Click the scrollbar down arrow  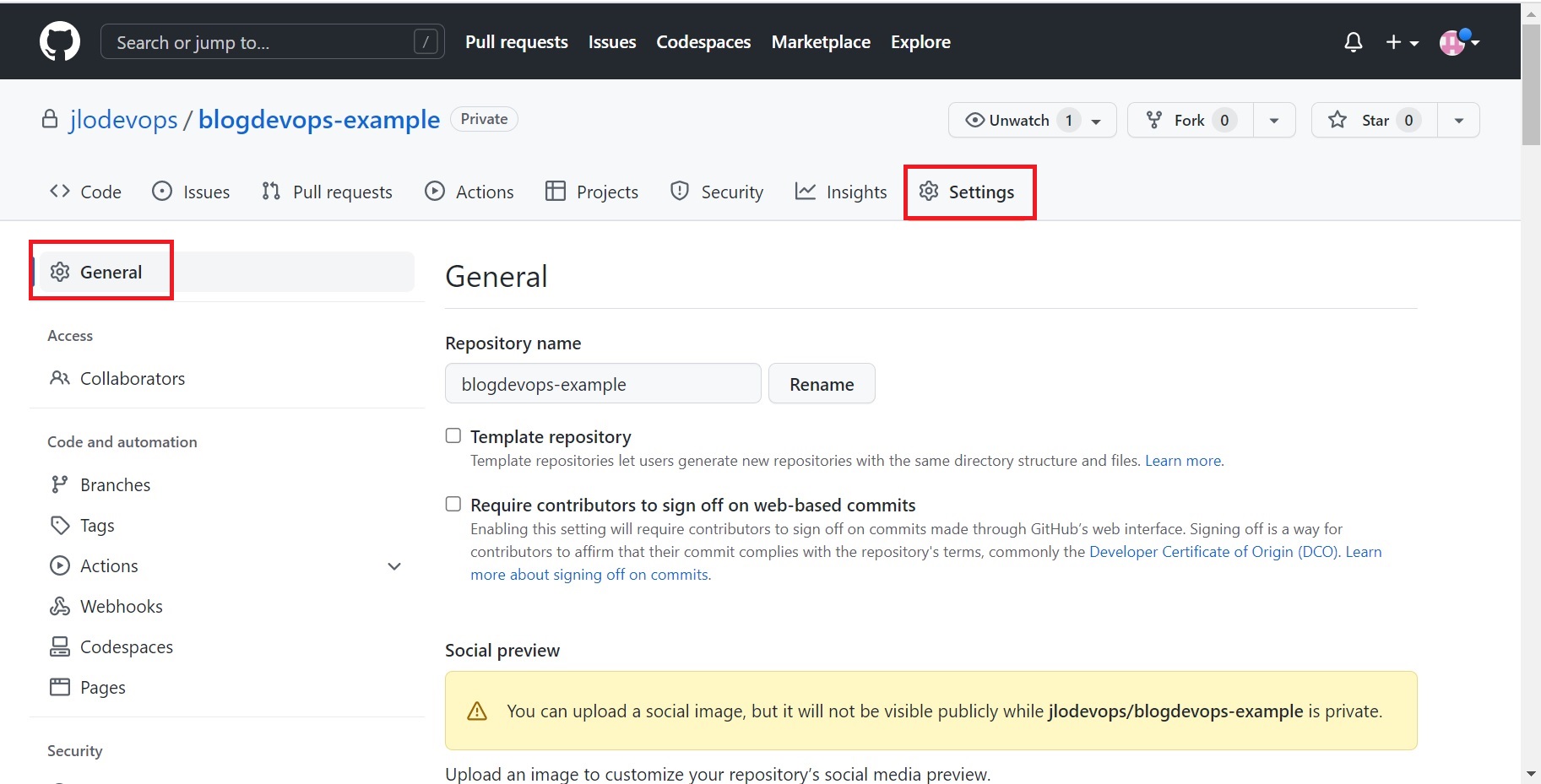point(1531,773)
